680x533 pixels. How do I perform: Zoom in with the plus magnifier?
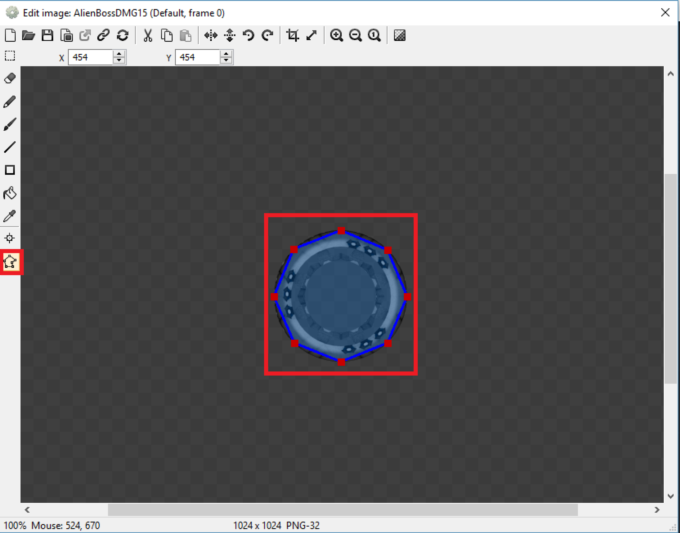337,35
